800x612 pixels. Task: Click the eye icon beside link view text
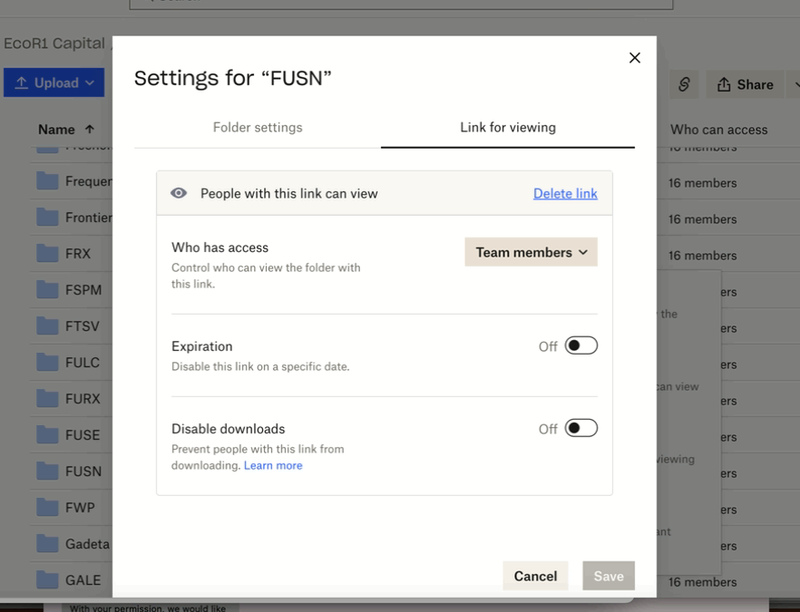click(x=179, y=193)
